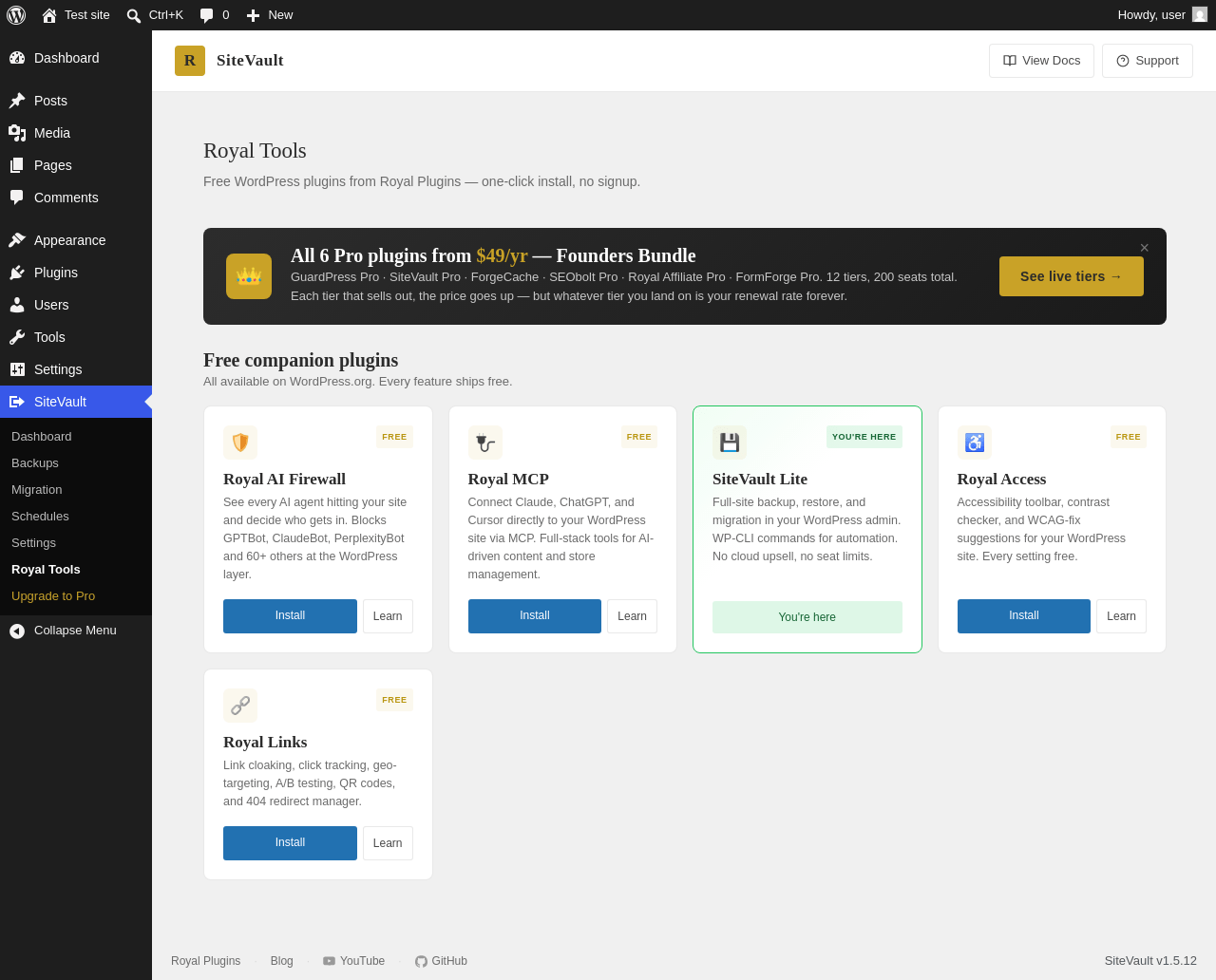This screenshot has width=1216, height=980.
Task: Collapse the admin sidebar menu
Action: tap(76, 631)
